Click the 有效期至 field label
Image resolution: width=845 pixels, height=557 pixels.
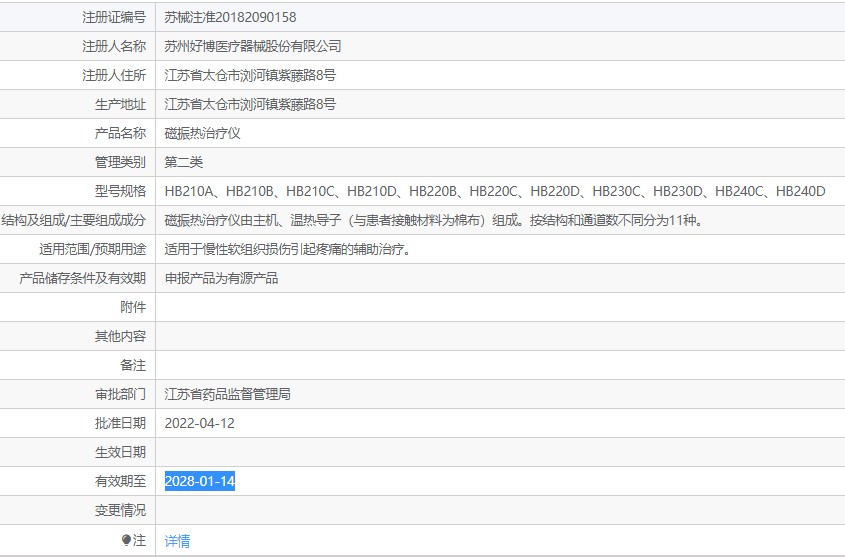coord(120,481)
